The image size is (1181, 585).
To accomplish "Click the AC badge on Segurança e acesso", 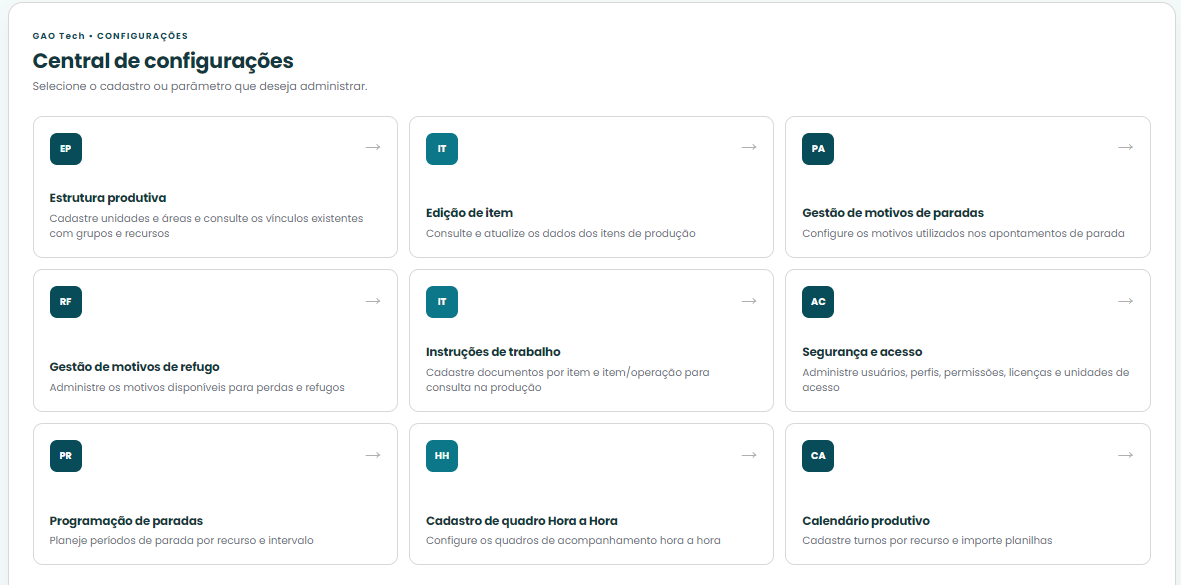I will tap(818, 302).
